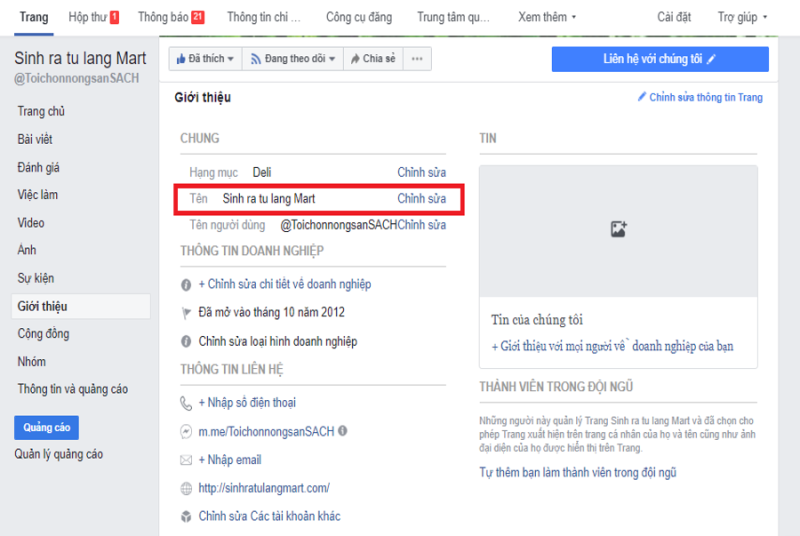Open the three-dots more options button
The width and height of the screenshot is (800, 536).
[x=417, y=59]
